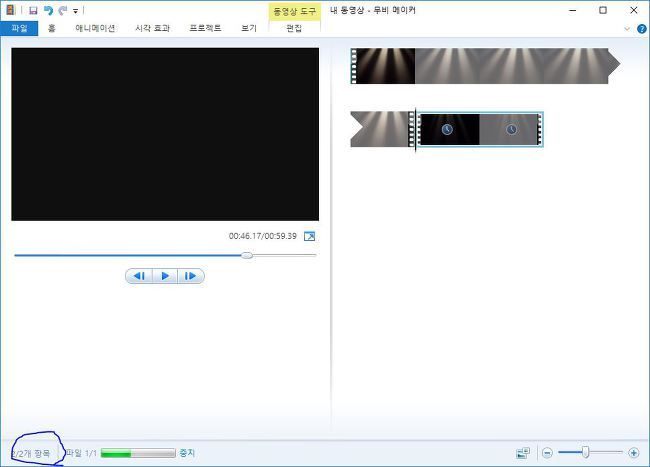Save the project with the disk icon

click(x=33, y=10)
